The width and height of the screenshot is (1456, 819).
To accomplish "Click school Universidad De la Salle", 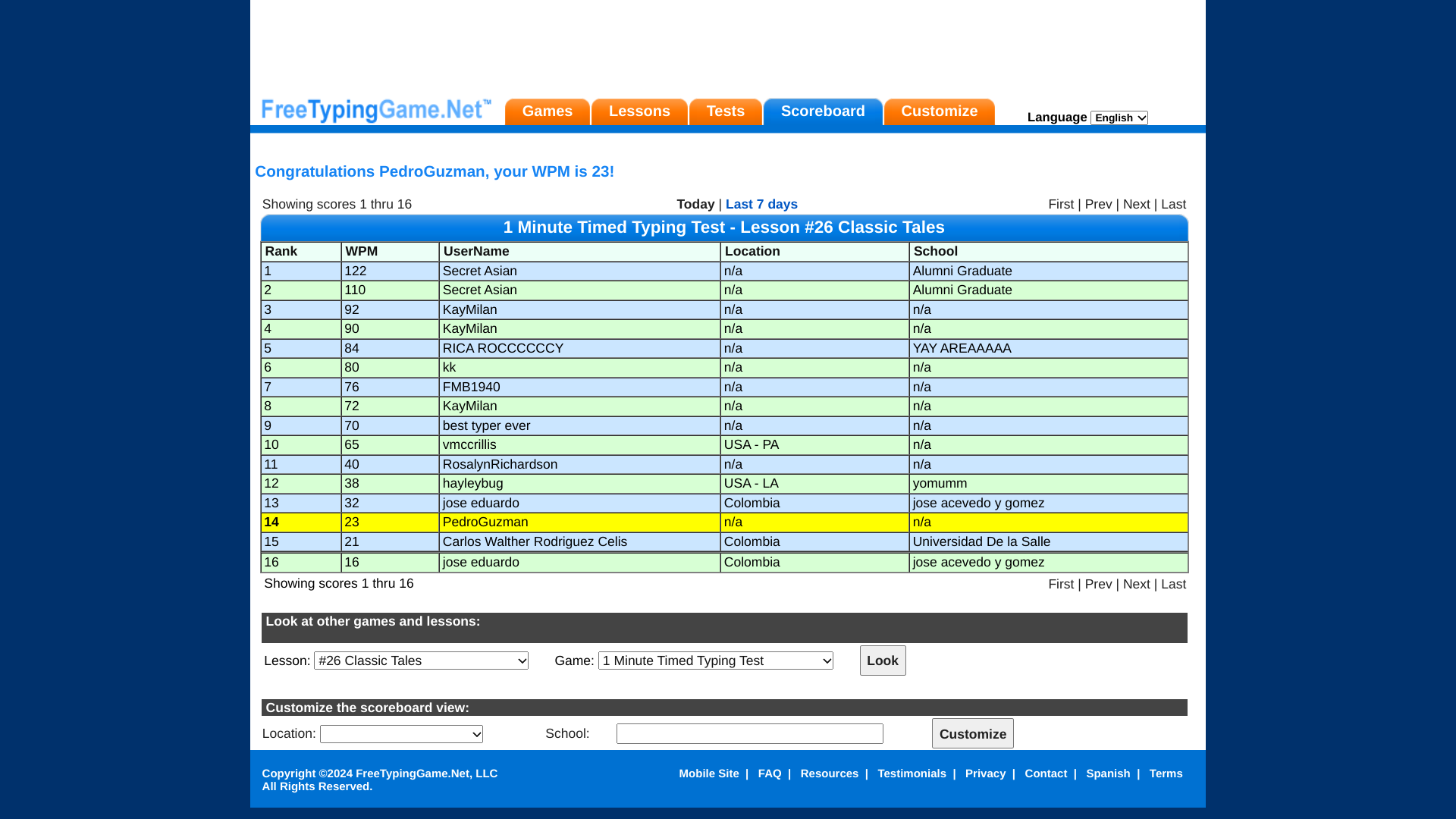I will click(981, 542).
